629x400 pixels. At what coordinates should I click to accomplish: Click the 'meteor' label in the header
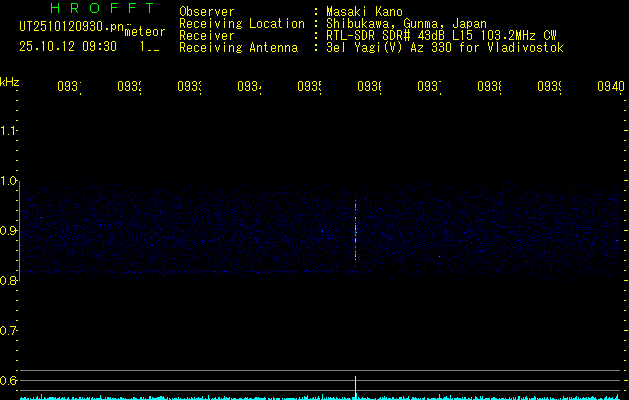[145, 32]
